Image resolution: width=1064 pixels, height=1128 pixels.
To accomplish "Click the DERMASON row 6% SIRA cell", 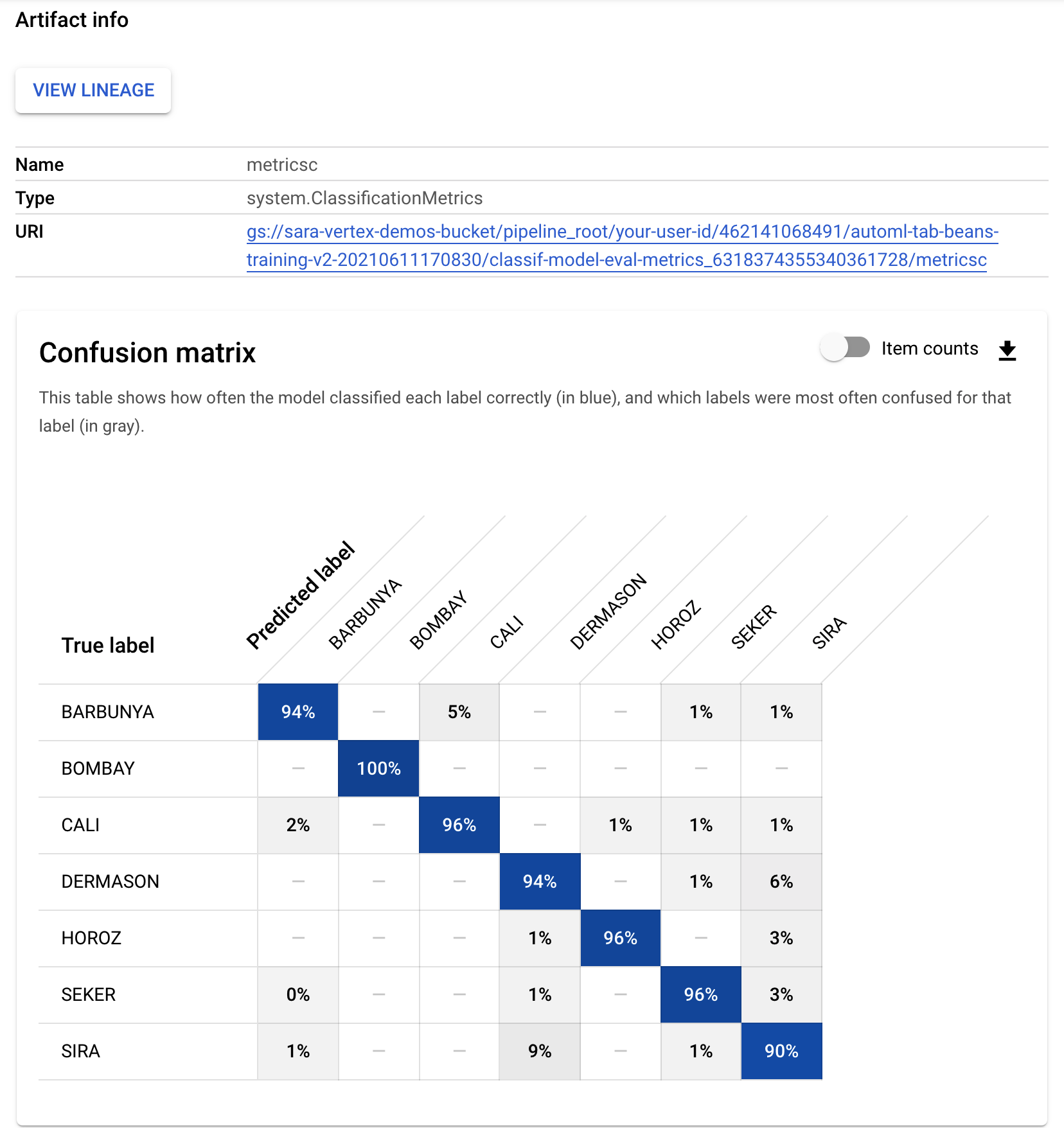I will (781, 881).
